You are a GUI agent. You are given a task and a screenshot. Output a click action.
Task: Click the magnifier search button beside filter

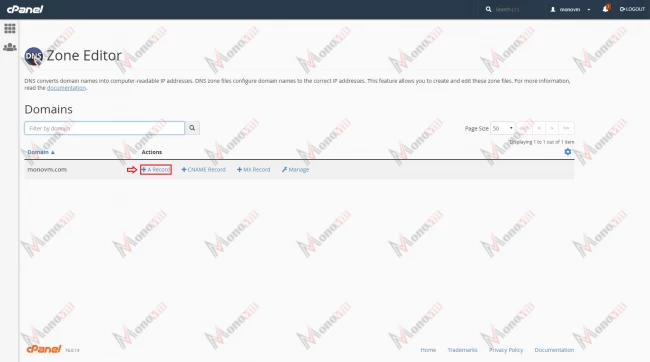pyautogui.click(x=192, y=128)
